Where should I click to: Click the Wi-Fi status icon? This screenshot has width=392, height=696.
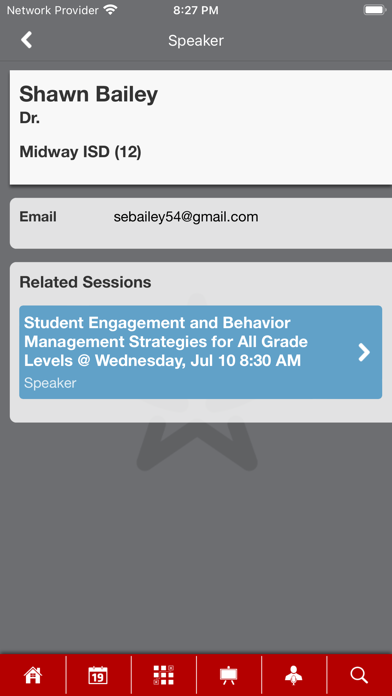click(x=110, y=10)
